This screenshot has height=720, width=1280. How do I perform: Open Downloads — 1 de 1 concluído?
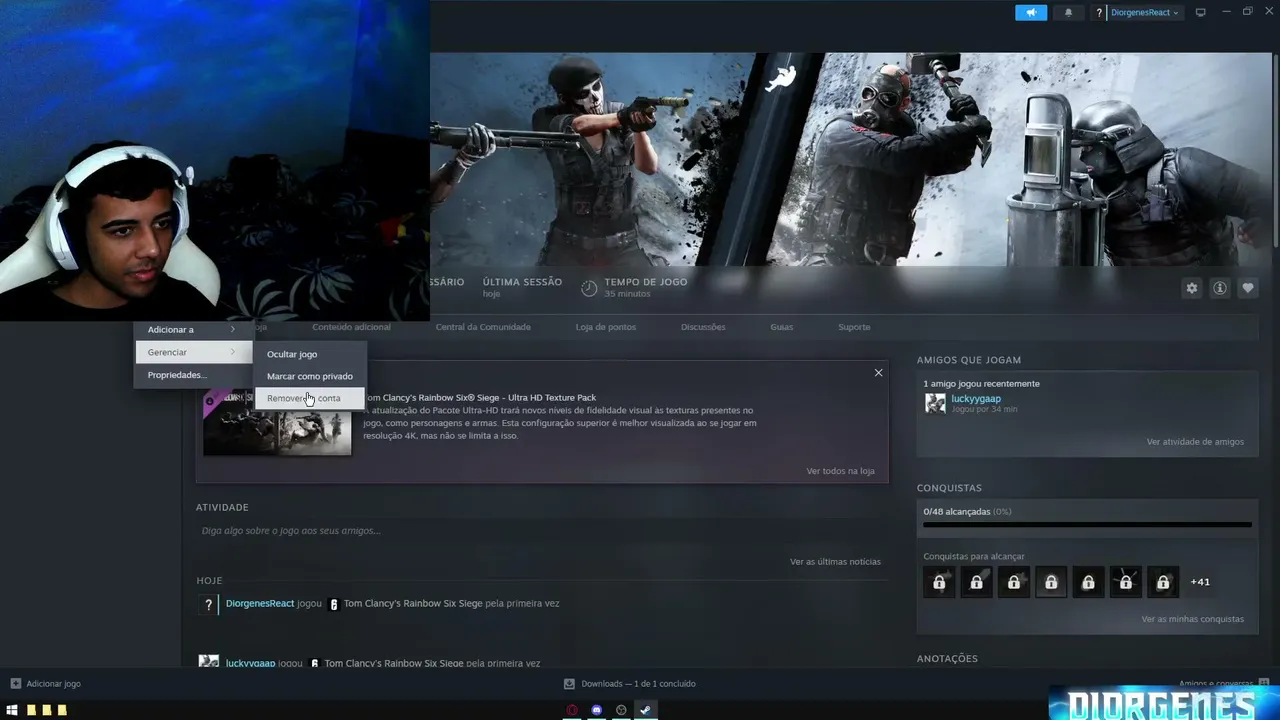tap(630, 684)
